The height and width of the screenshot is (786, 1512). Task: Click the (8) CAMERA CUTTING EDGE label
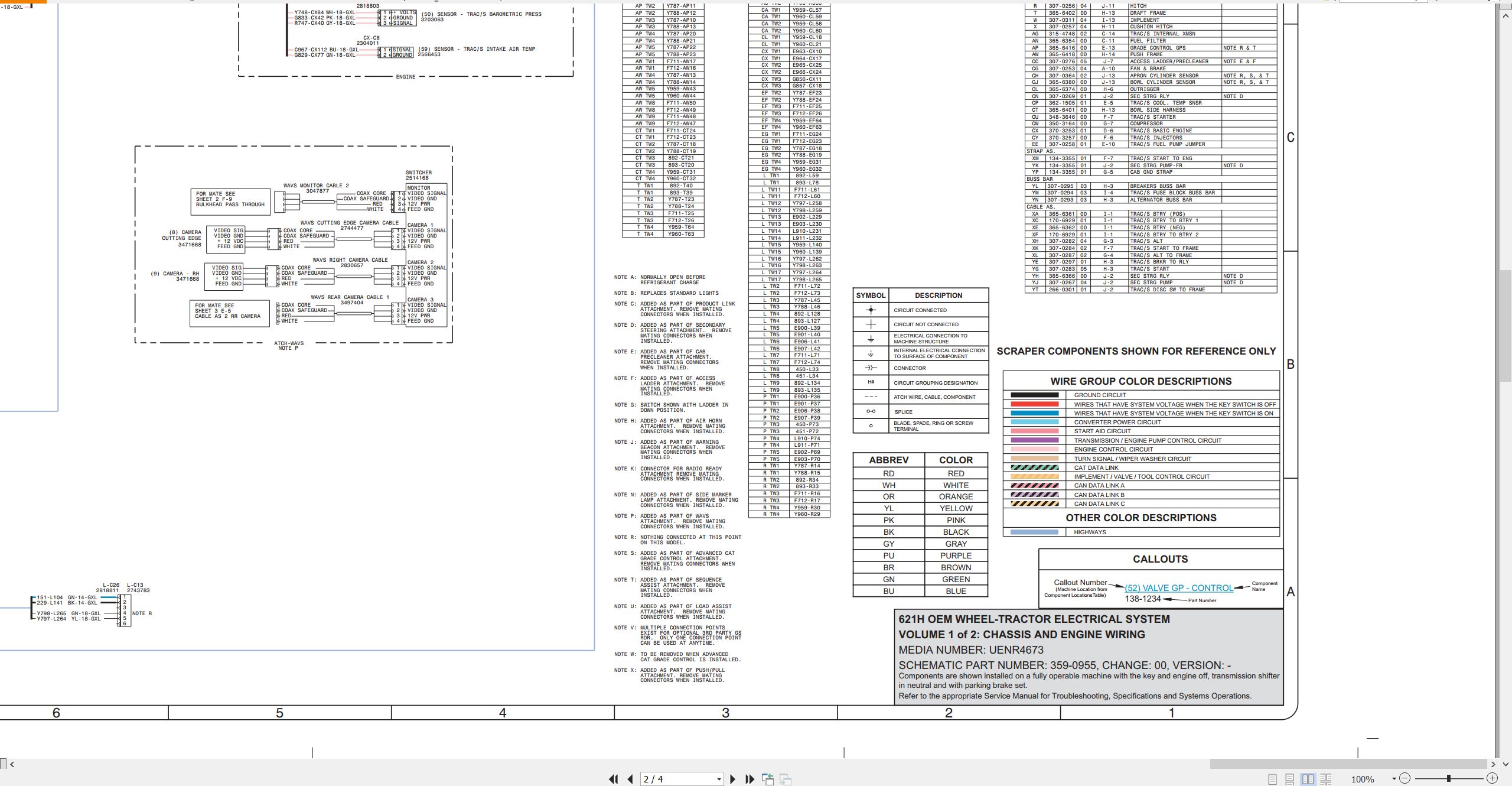182,238
